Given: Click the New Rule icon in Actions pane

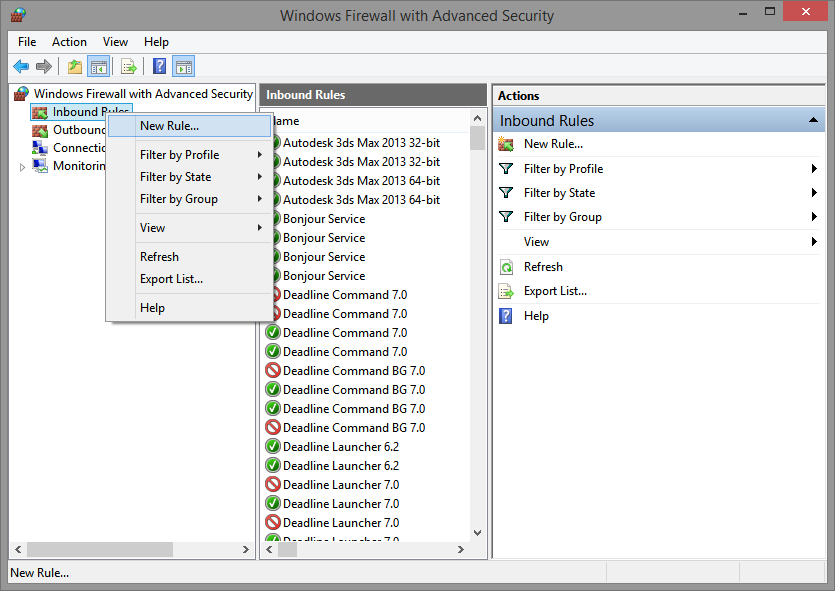Looking at the screenshot, I should click(x=506, y=144).
